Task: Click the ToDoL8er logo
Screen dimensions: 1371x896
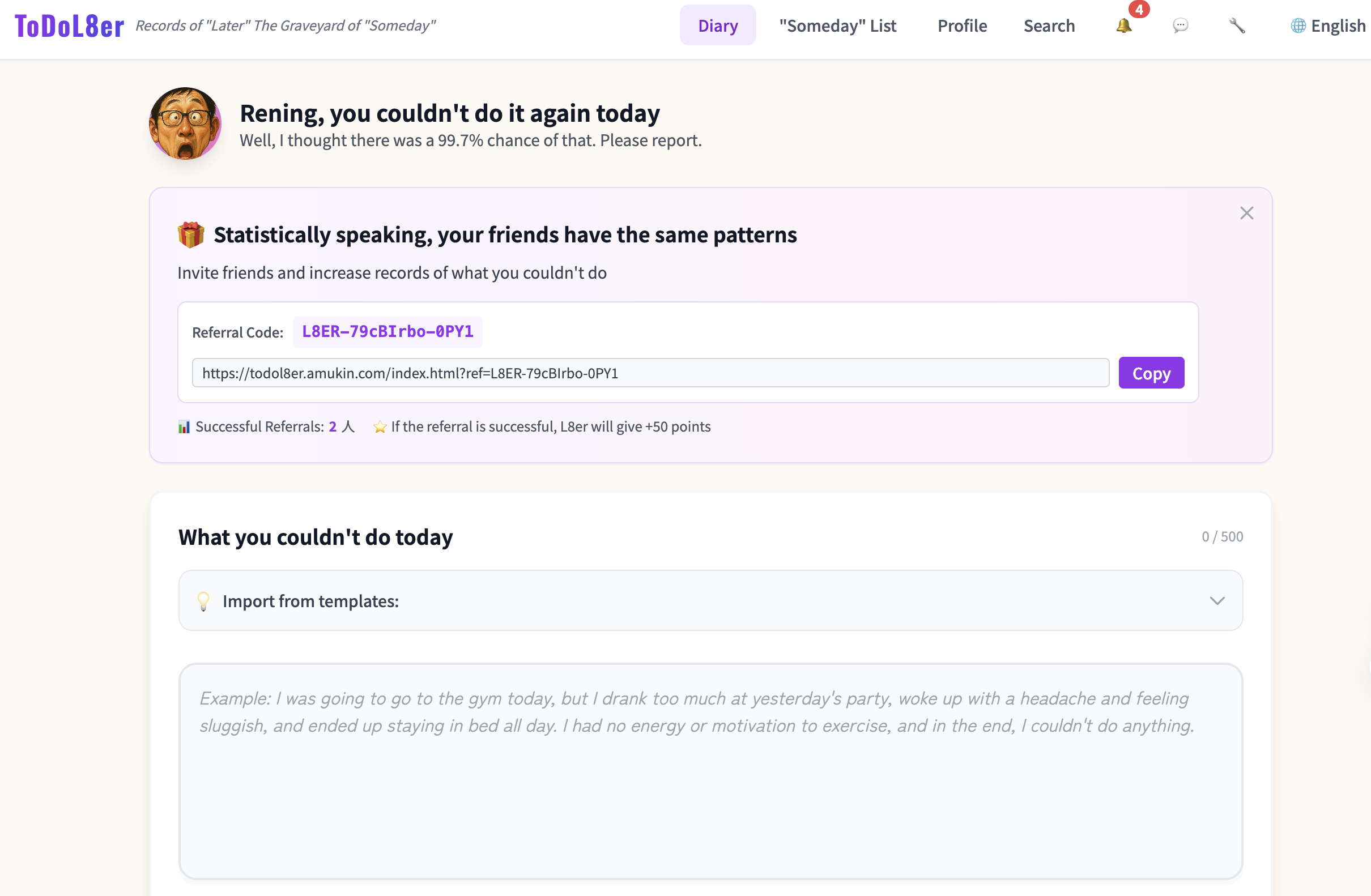Action: pyautogui.click(x=69, y=25)
